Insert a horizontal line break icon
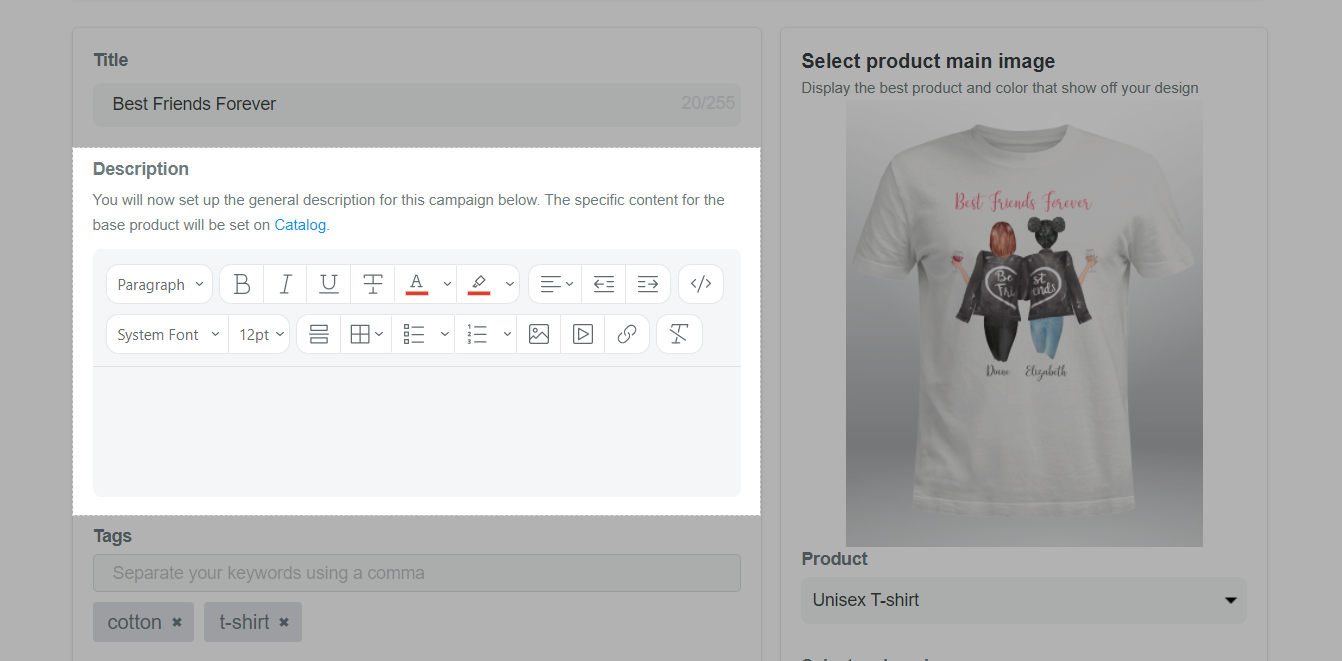The image size is (1342, 661). [319, 335]
